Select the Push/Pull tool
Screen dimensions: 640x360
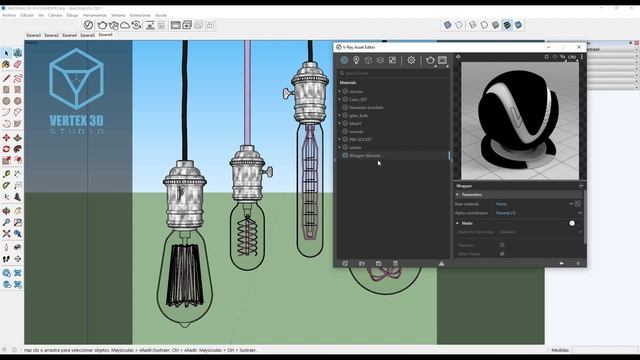coord(18,138)
